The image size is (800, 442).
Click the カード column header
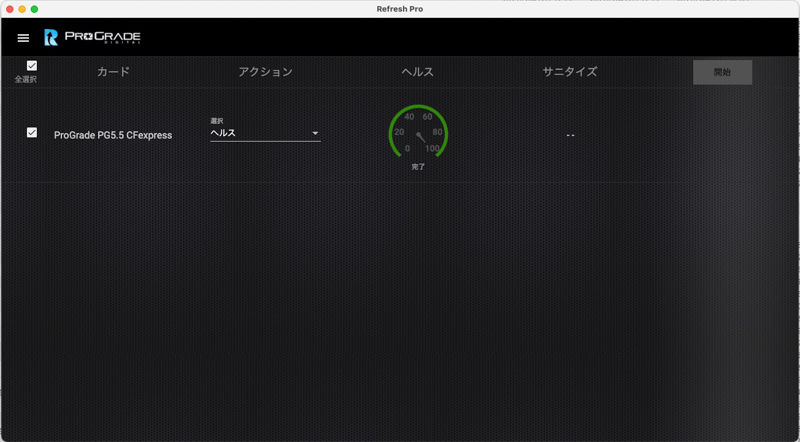[113, 72]
